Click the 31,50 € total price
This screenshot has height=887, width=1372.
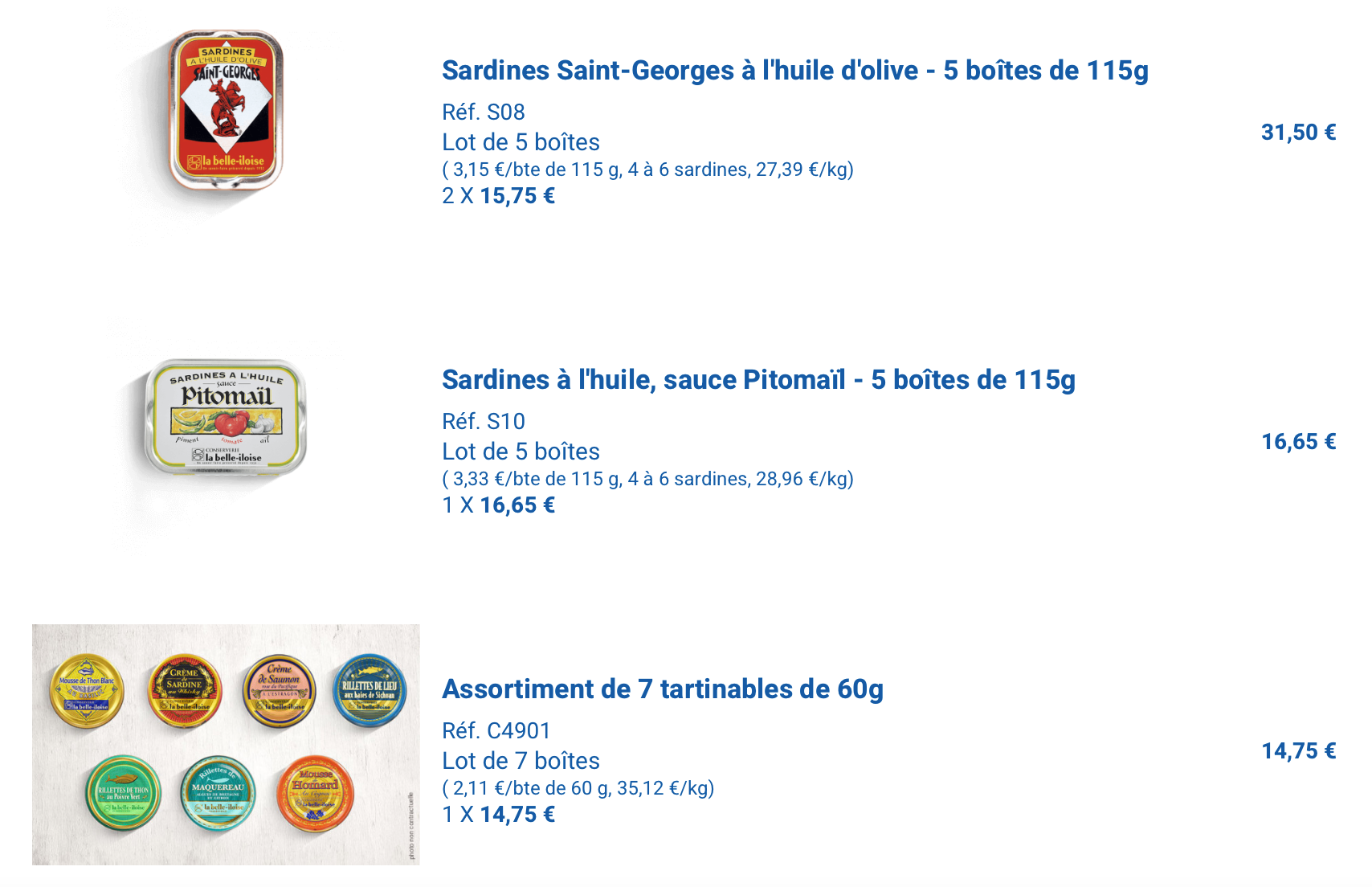(x=1298, y=133)
